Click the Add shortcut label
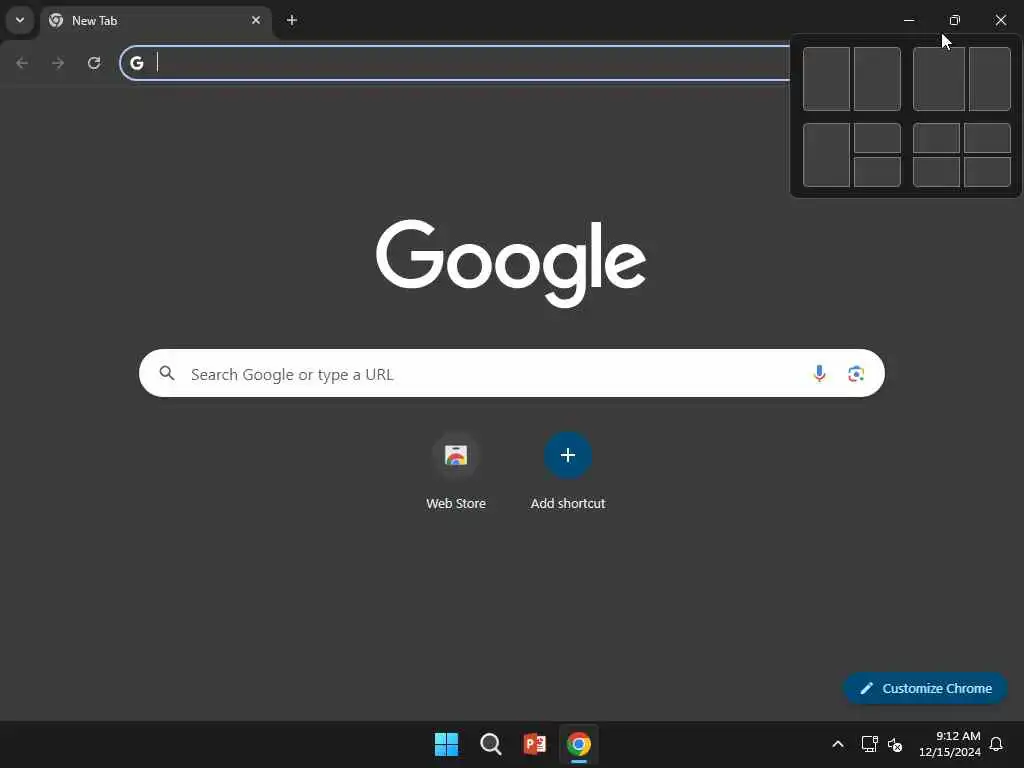Image resolution: width=1024 pixels, height=768 pixels. (568, 504)
